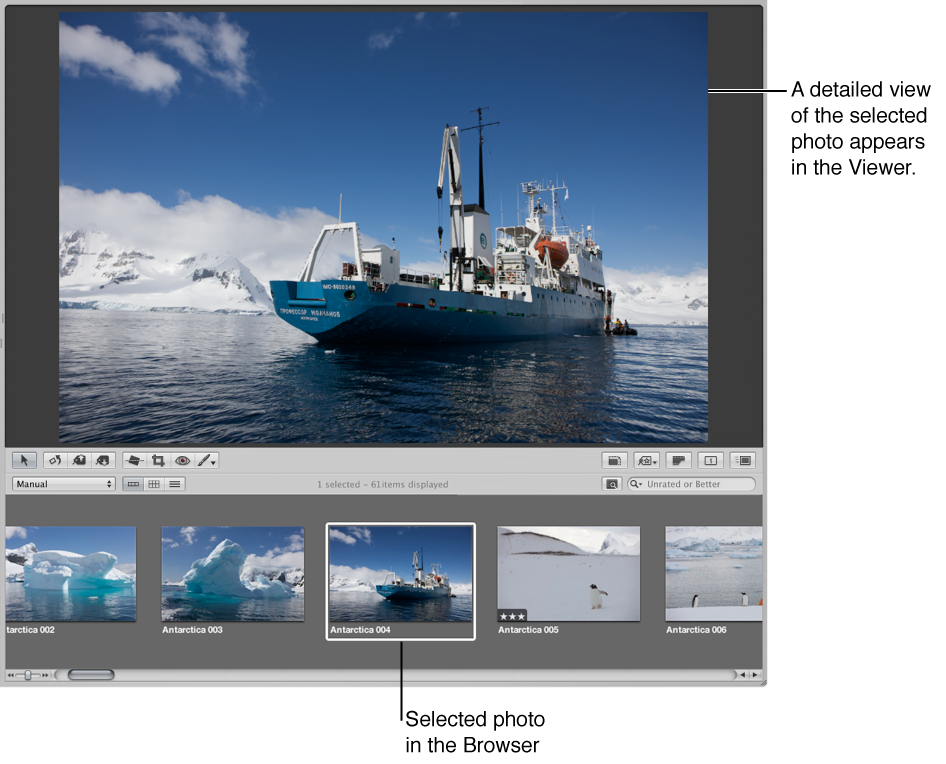Click the thumbnail size slider
This screenshot has width=946, height=764.
coord(28,675)
